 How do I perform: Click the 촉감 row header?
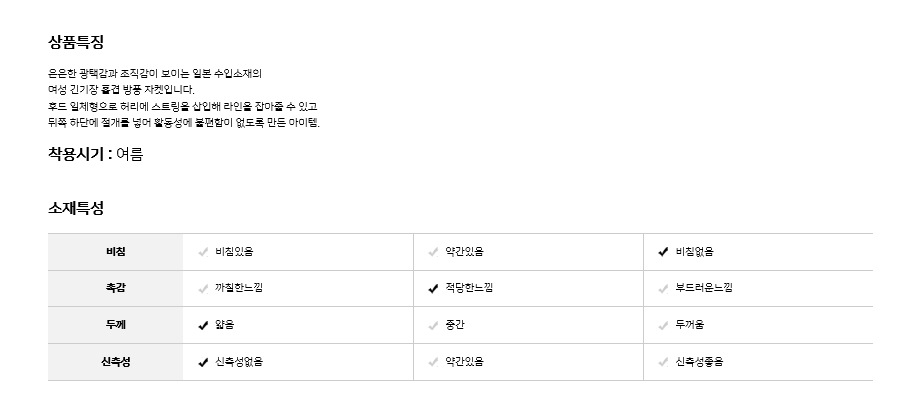tap(116, 289)
